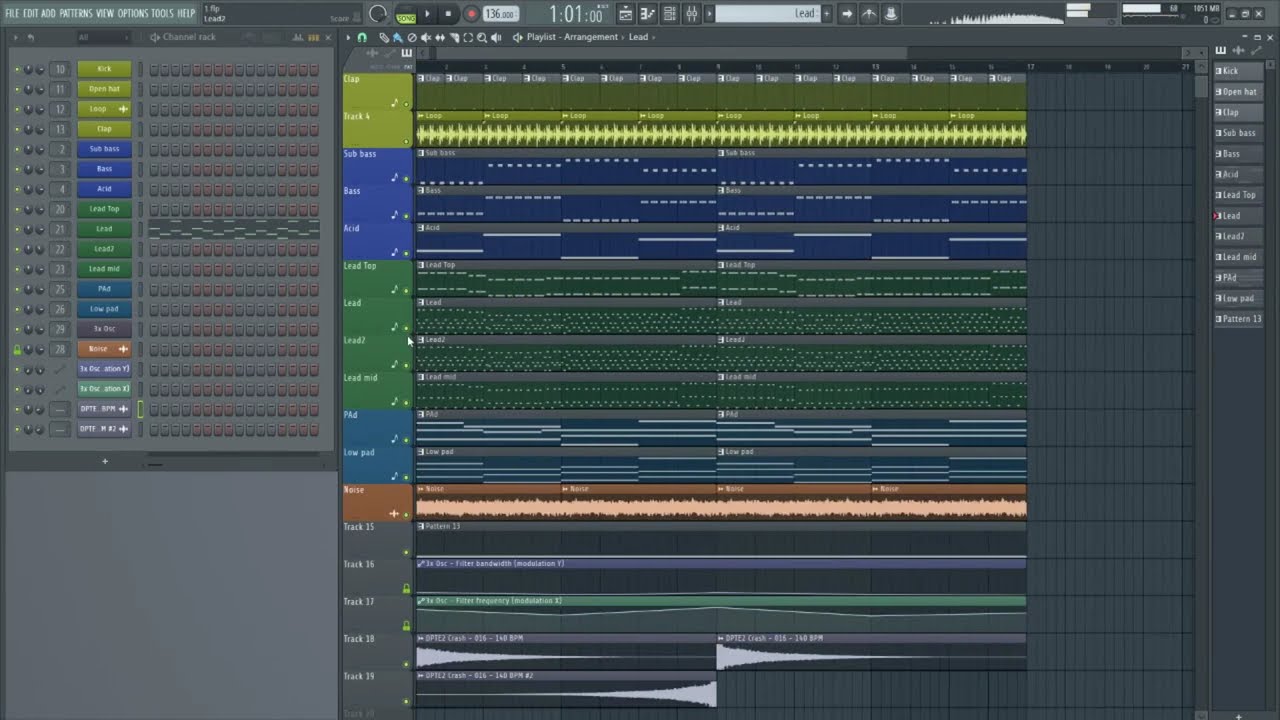Click the Play button in transport
Viewport: 1280px width, 720px height.
[427, 14]
